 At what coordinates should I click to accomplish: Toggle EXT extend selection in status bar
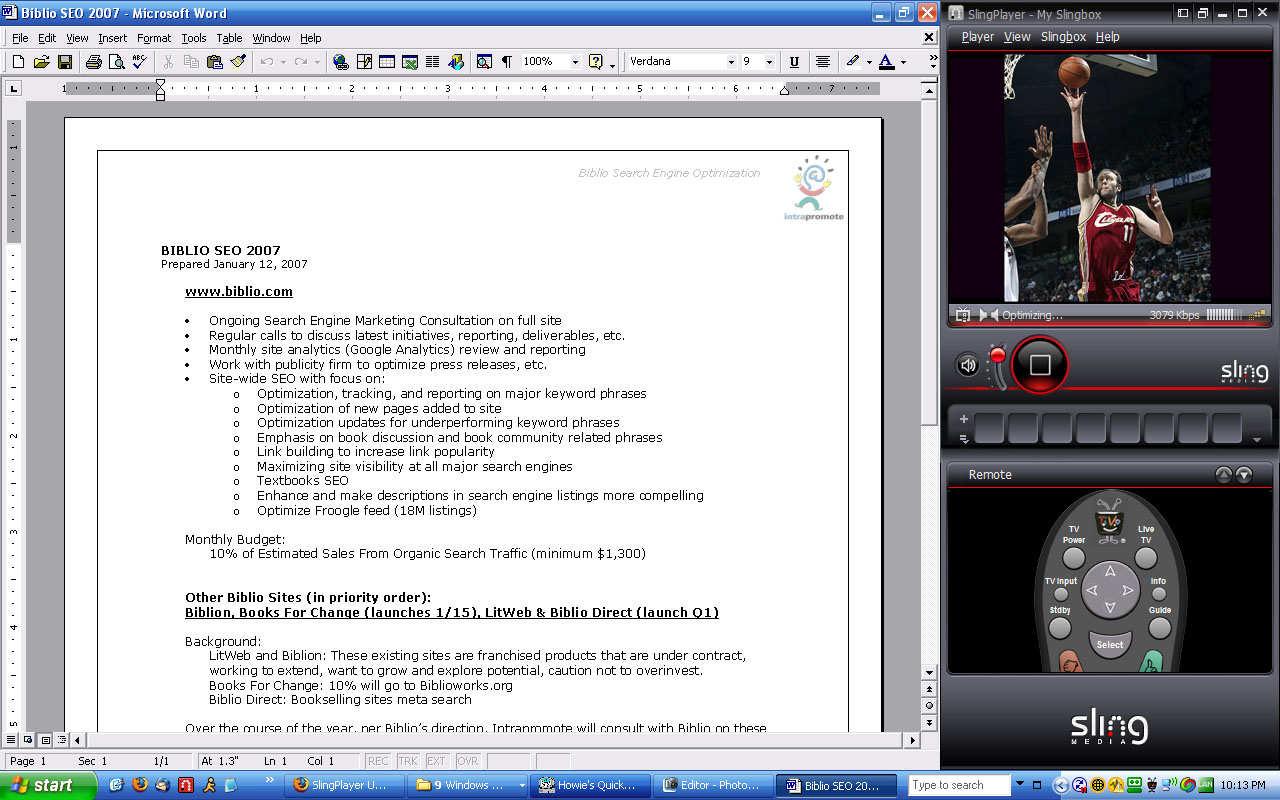point(437,762)
